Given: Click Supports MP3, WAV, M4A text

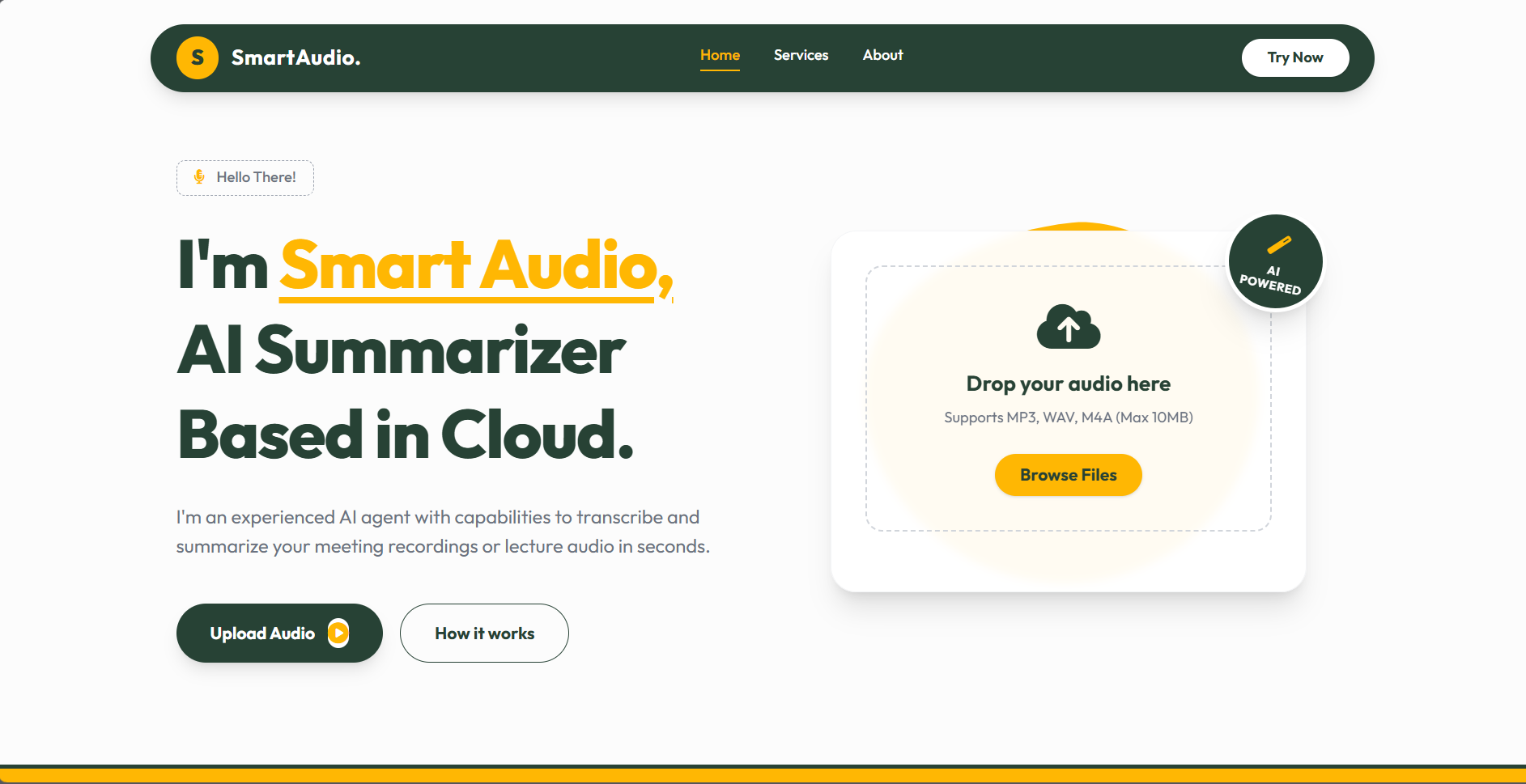Looking at the screenshot, I should (x=1069, y=417).
